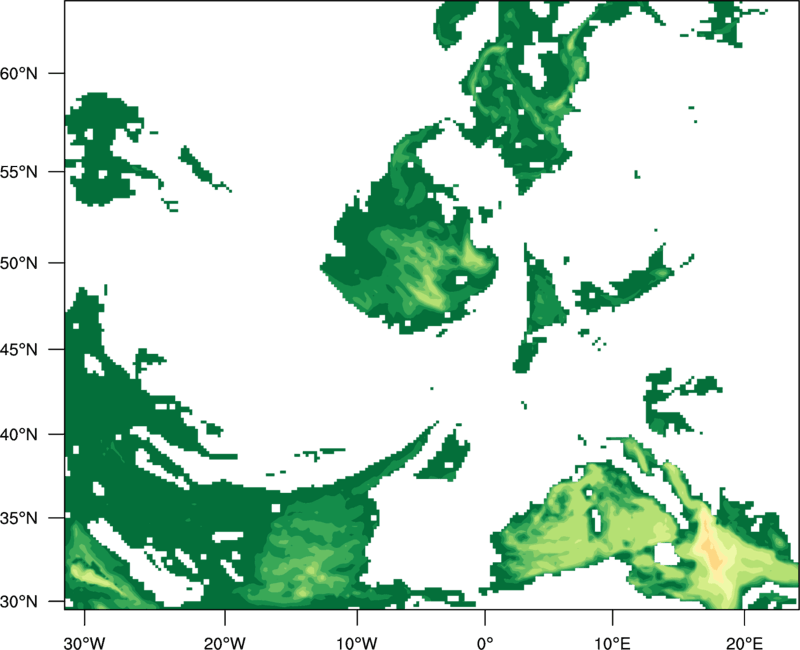
Task: Click the 0° longitude label
Action: (485, 643)
